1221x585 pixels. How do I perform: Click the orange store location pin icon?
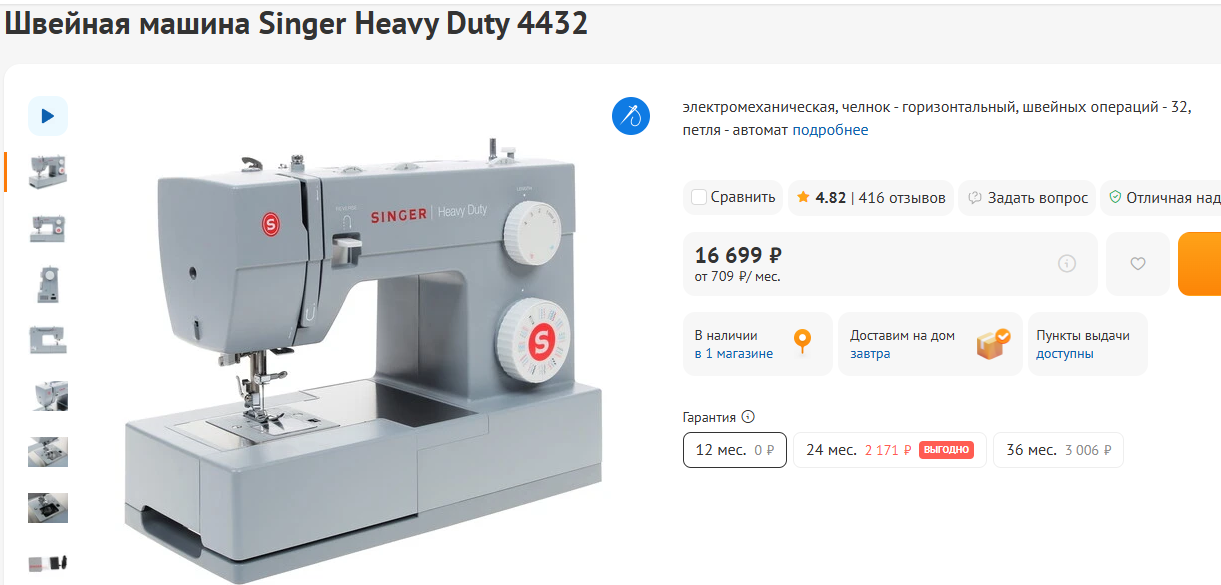click(802, 343)
